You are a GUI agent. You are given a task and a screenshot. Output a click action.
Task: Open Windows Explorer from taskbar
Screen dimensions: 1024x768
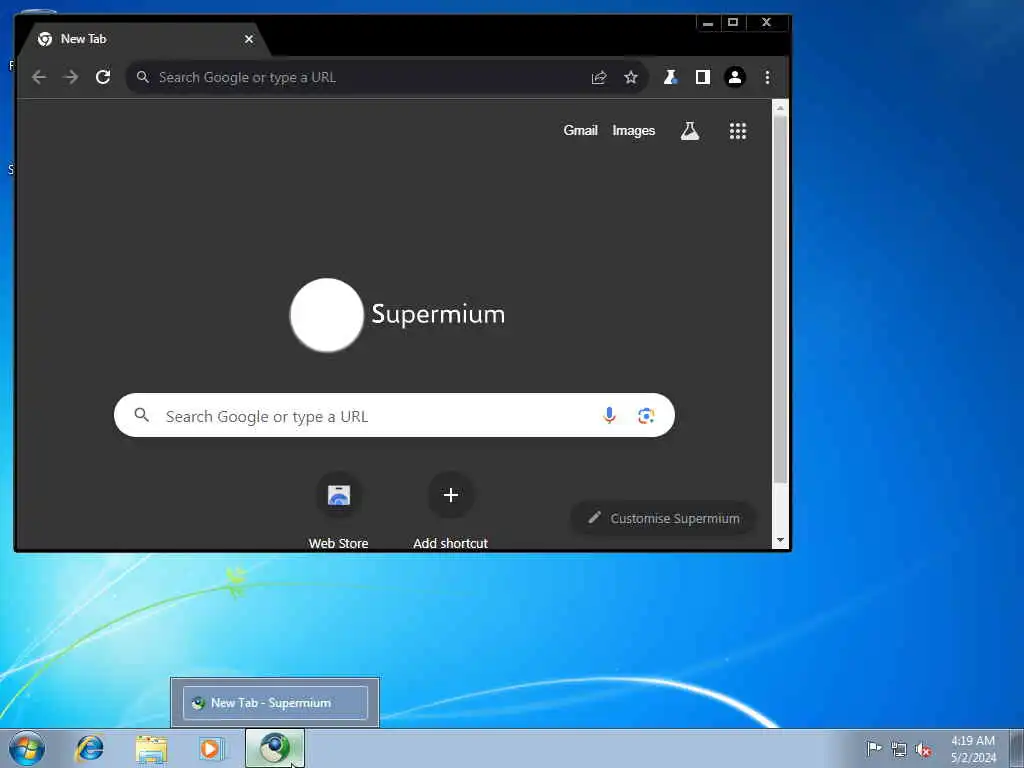[x=151, y=748]
